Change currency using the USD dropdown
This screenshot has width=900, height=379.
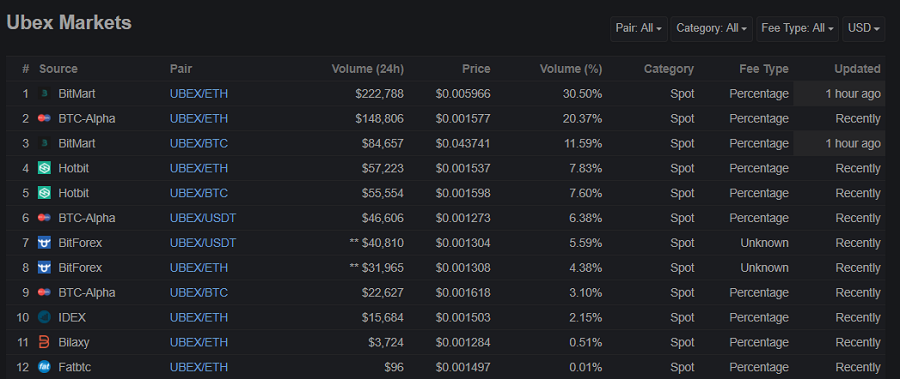[863, 28]
